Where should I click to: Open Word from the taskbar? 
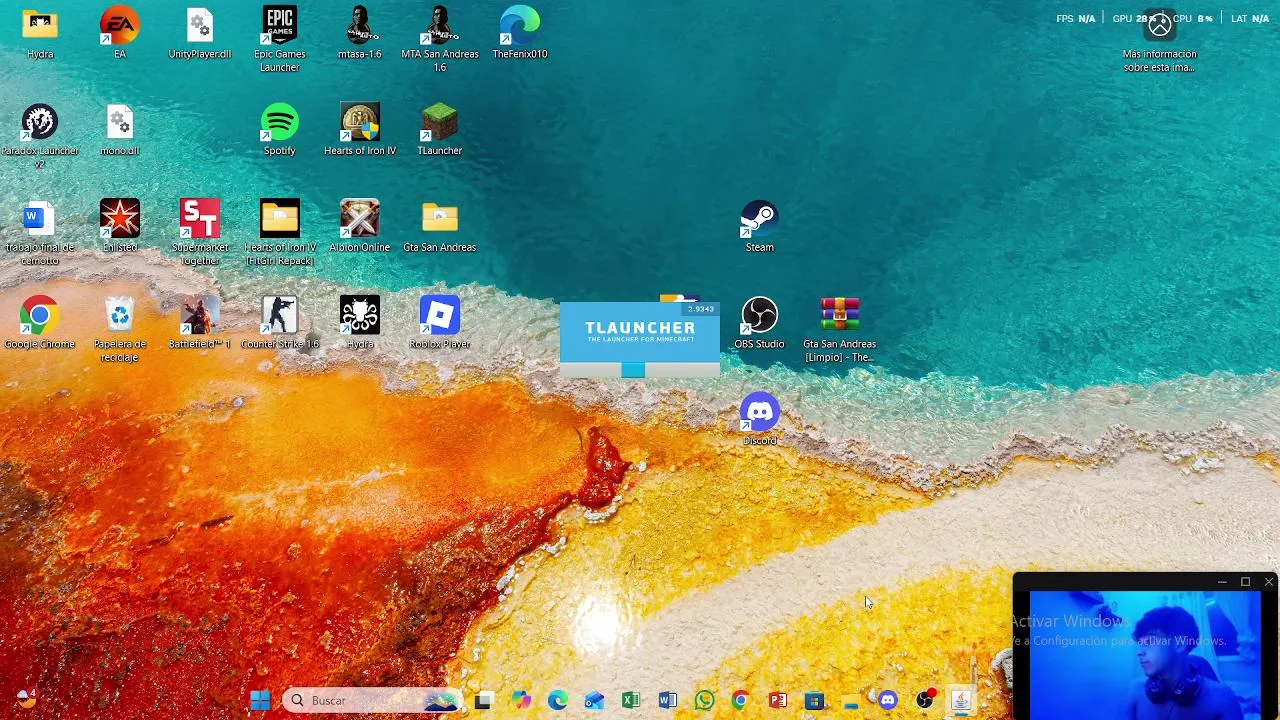[x=668, y=700]
